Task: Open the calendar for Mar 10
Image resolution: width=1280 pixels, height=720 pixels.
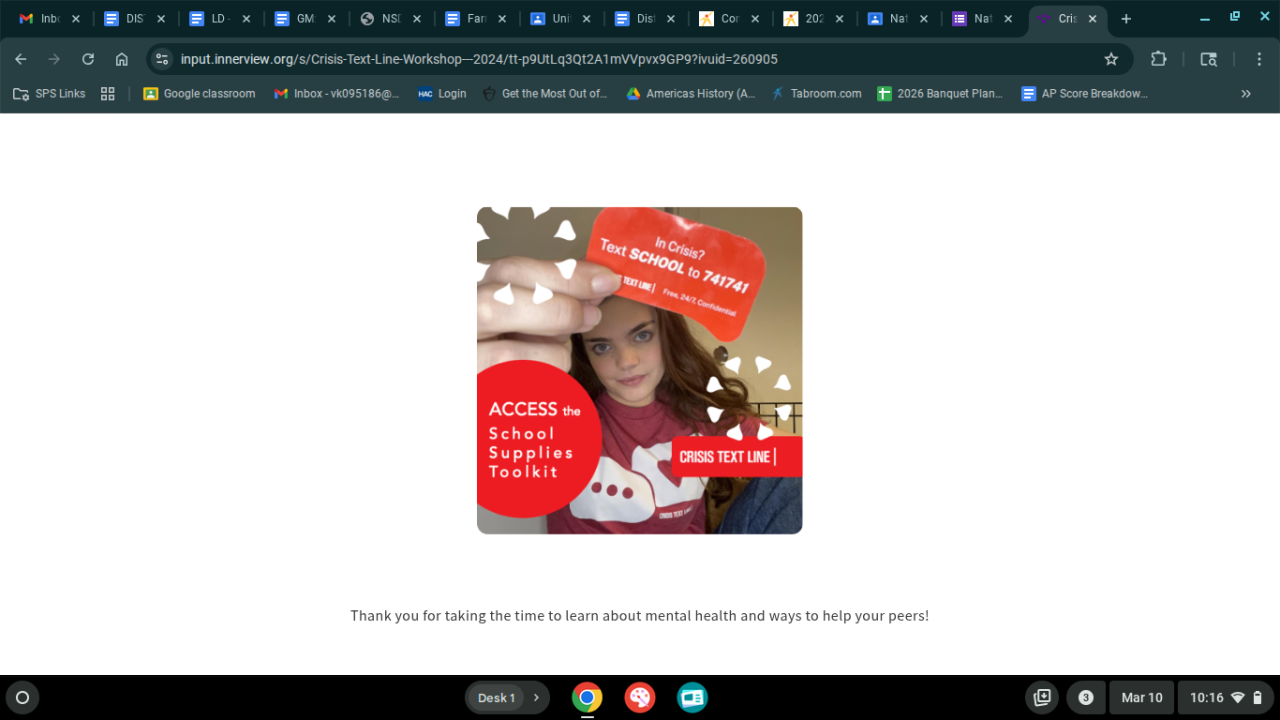Action: click(x=1141, y=698)
